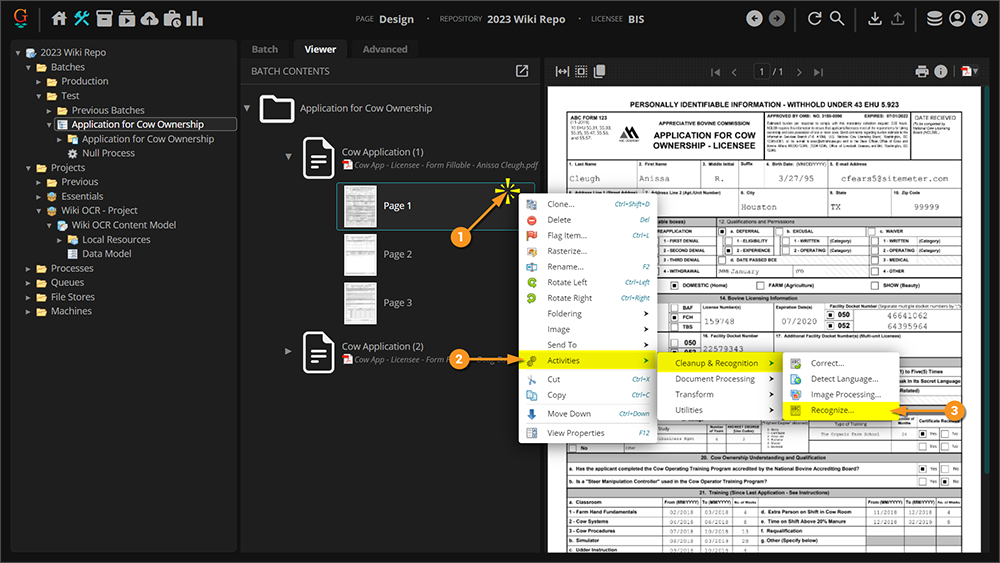The width and height of the screenshot is (1000, 563).
Task: Select Recognize... from the submenu
Action: 831,410
